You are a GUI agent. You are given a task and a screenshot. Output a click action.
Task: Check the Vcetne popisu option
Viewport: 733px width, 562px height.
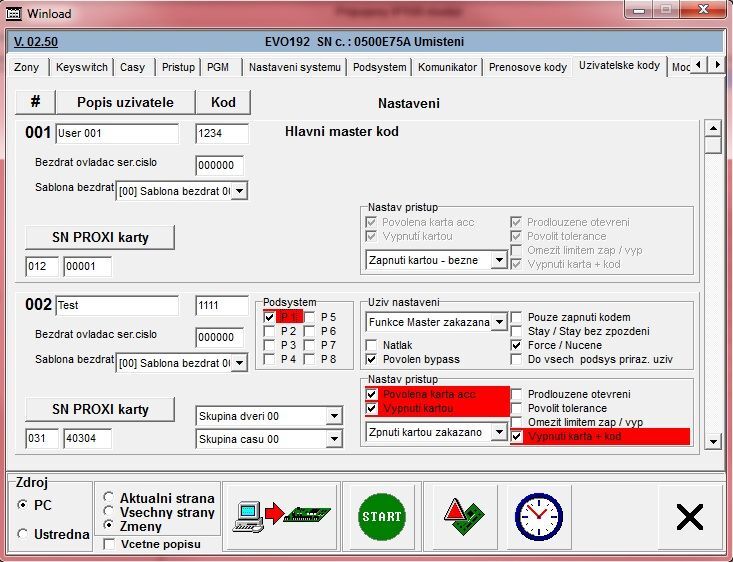pos(109,544)
